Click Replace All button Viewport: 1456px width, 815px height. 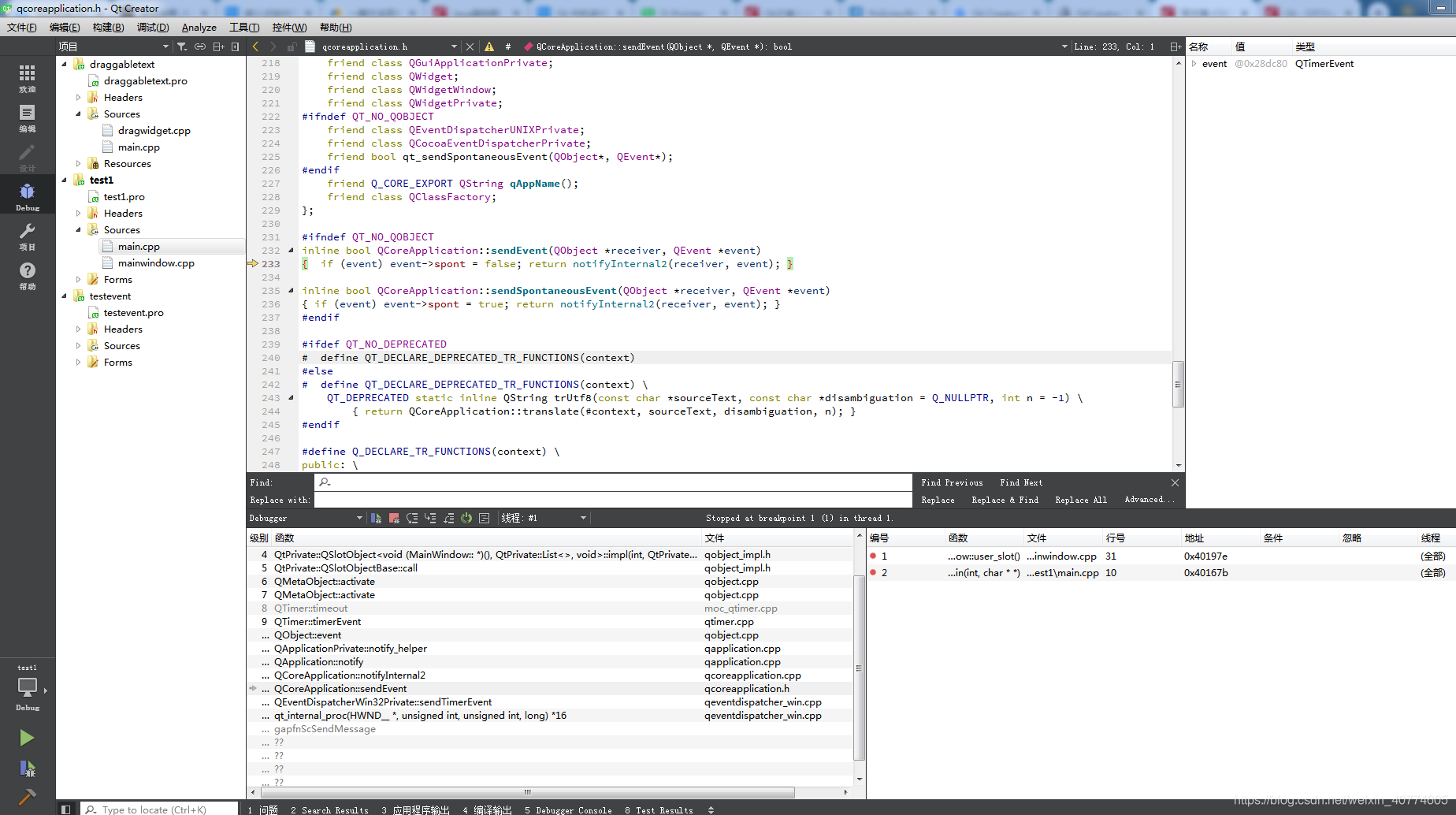(x=1081, y=500)
